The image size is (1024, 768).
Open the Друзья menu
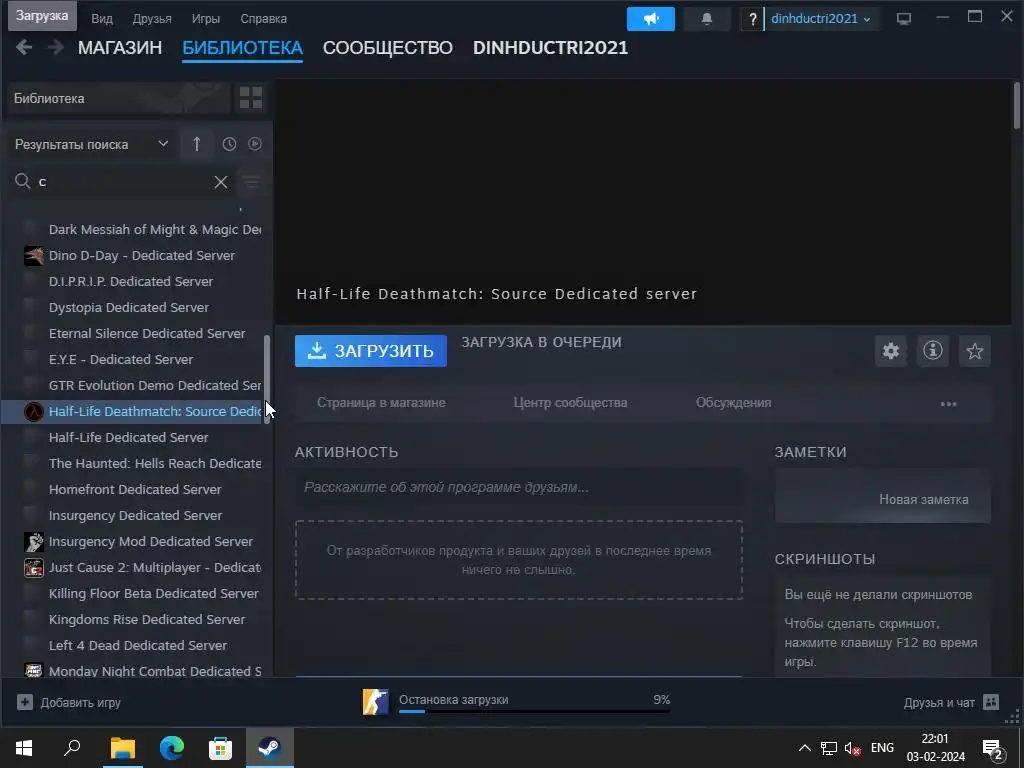coord(152,19)
